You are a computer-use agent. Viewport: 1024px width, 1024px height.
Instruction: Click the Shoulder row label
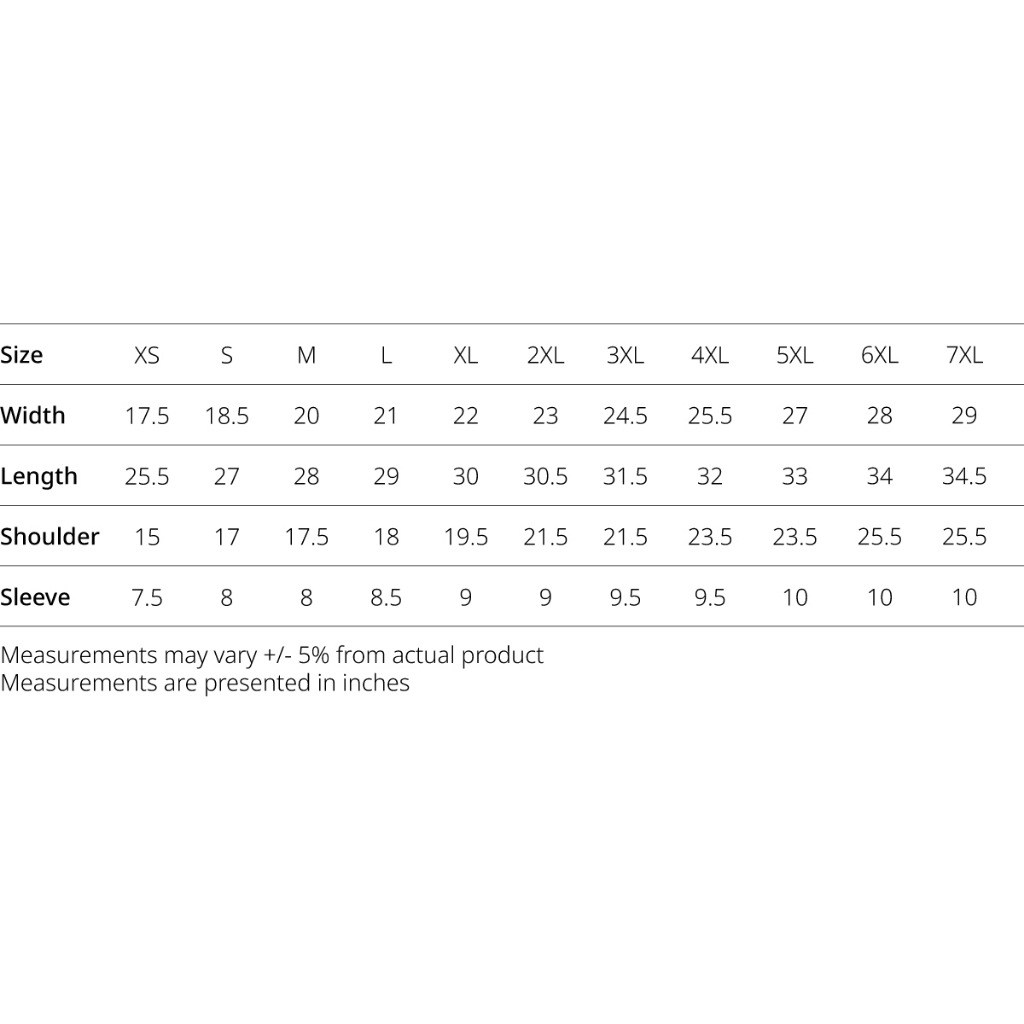pyautogui.click(x=50, y=536)
